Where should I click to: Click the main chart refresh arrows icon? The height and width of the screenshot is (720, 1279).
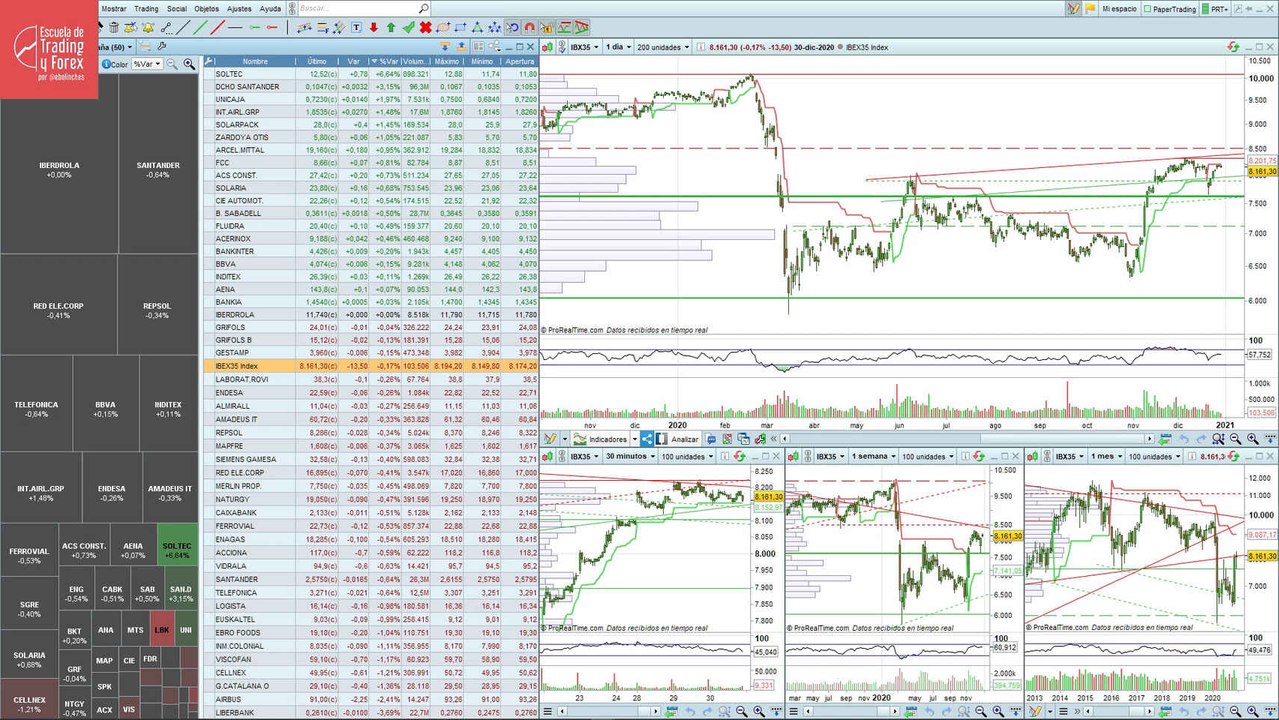[x=1233, y=47]
